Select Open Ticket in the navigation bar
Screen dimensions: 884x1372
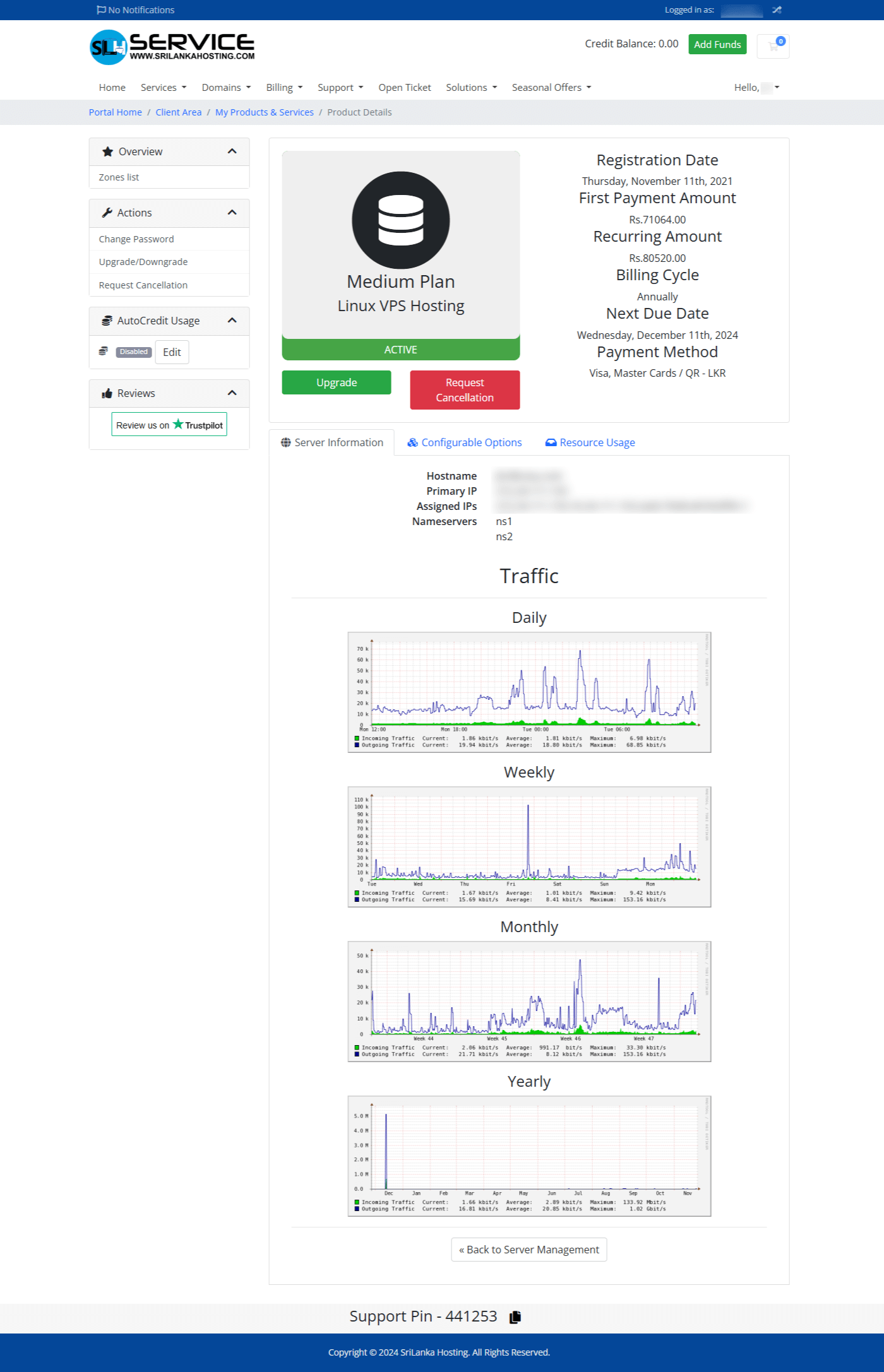tap(405, 87)
